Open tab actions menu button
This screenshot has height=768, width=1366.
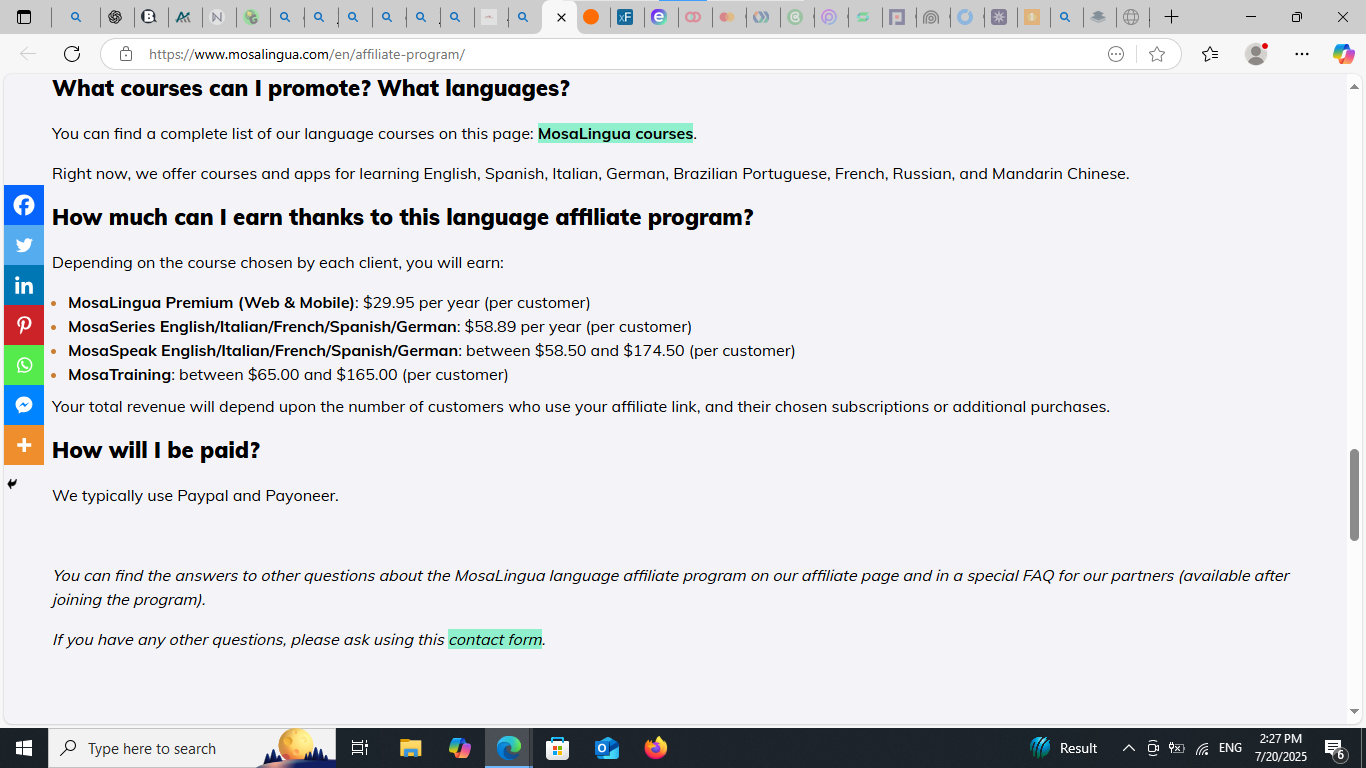(x=24, y=17)
